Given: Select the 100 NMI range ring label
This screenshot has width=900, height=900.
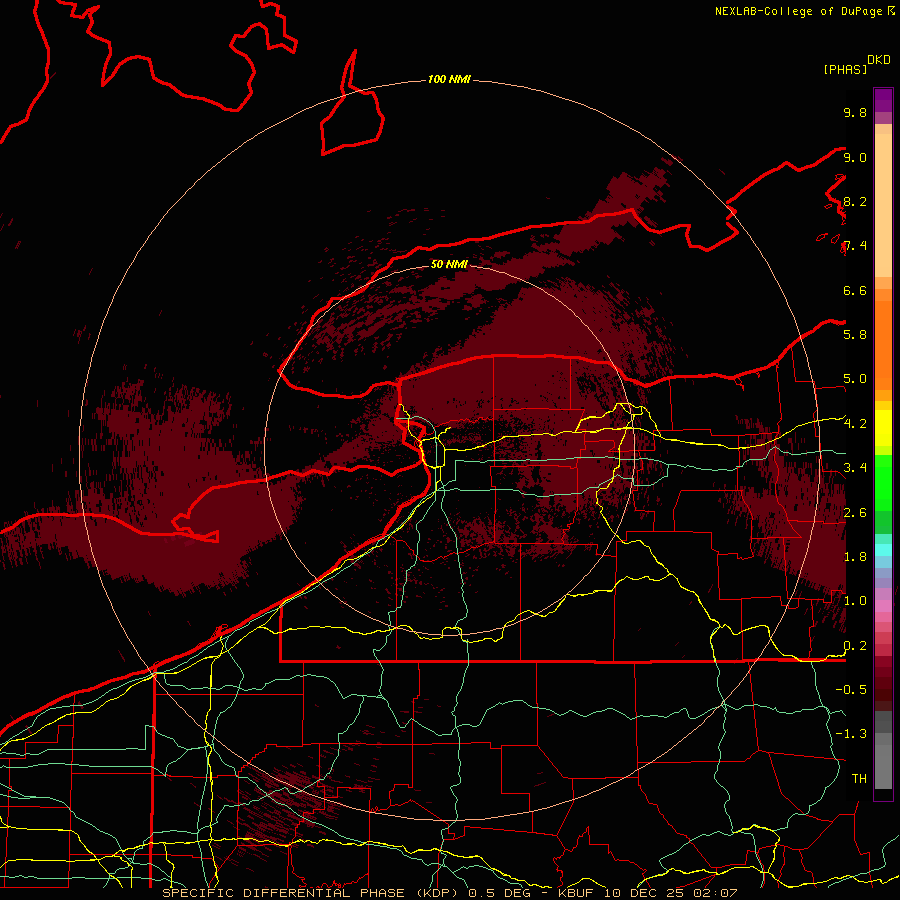Looking at the screenshot, I should (449, 79).
